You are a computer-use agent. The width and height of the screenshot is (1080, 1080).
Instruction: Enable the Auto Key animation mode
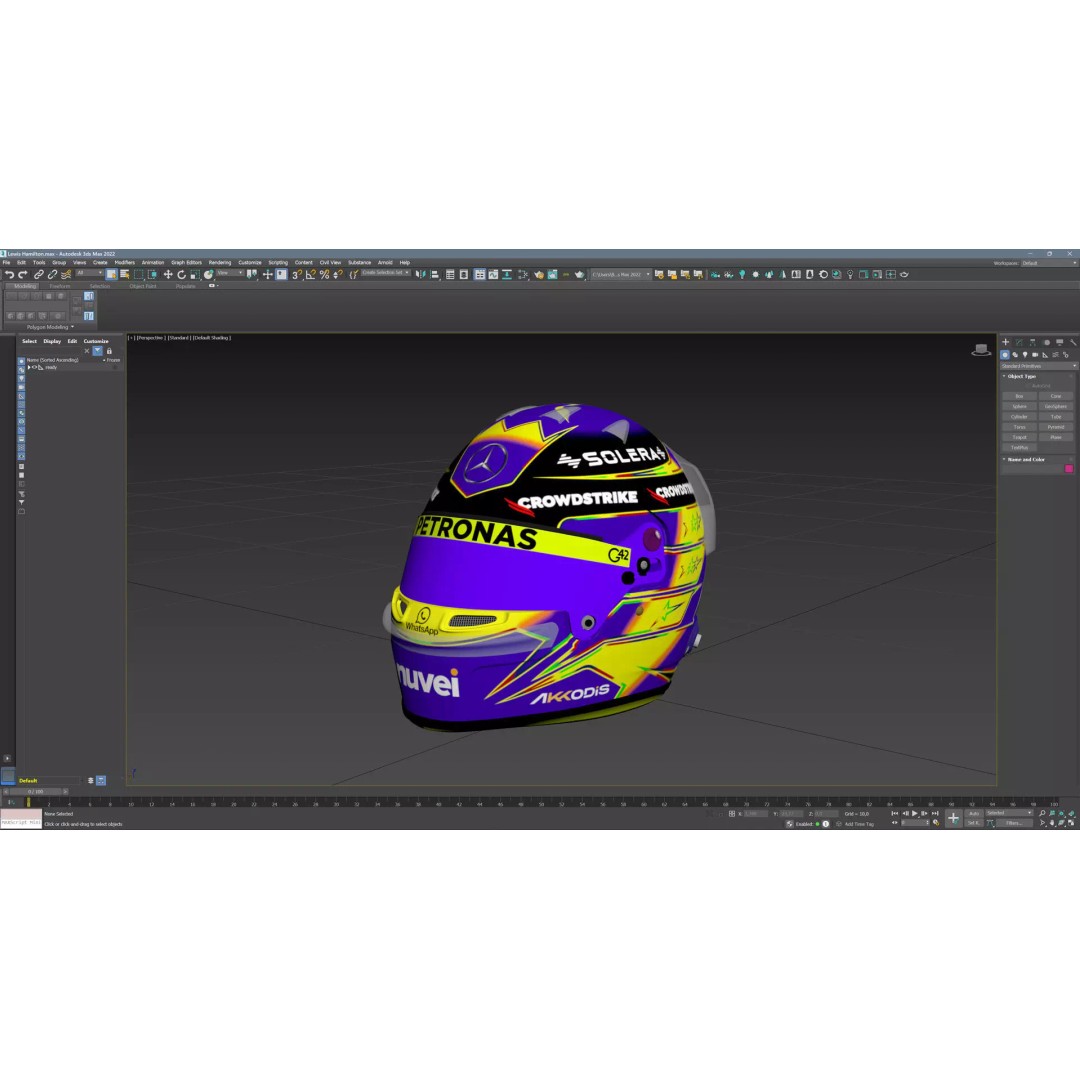point(974,813)
